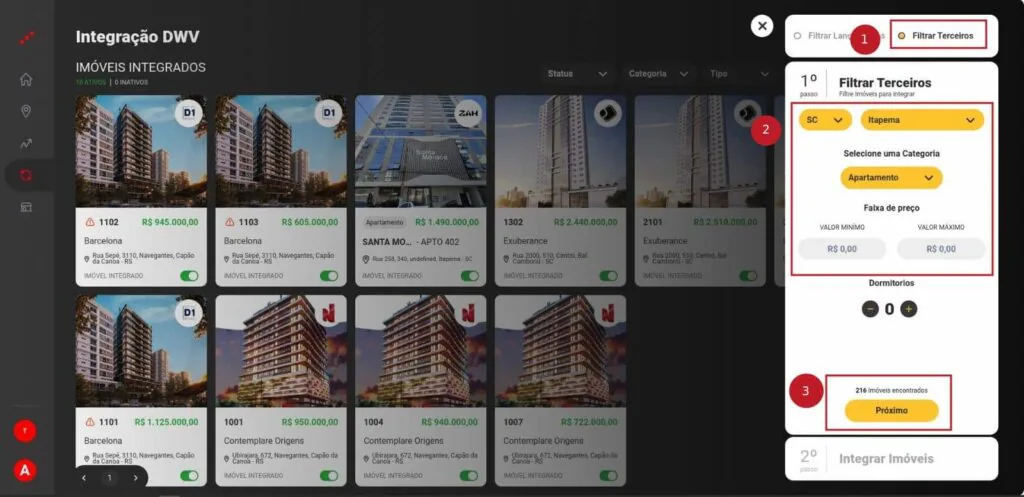The image size is (1024, 497).
Task: Open the storefront icon in sidebar
Action: (x=26, y=207)
